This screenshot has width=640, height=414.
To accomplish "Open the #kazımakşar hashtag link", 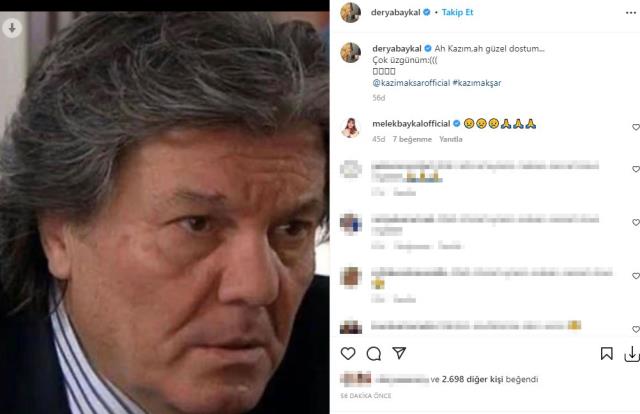I will click(477, 83).
